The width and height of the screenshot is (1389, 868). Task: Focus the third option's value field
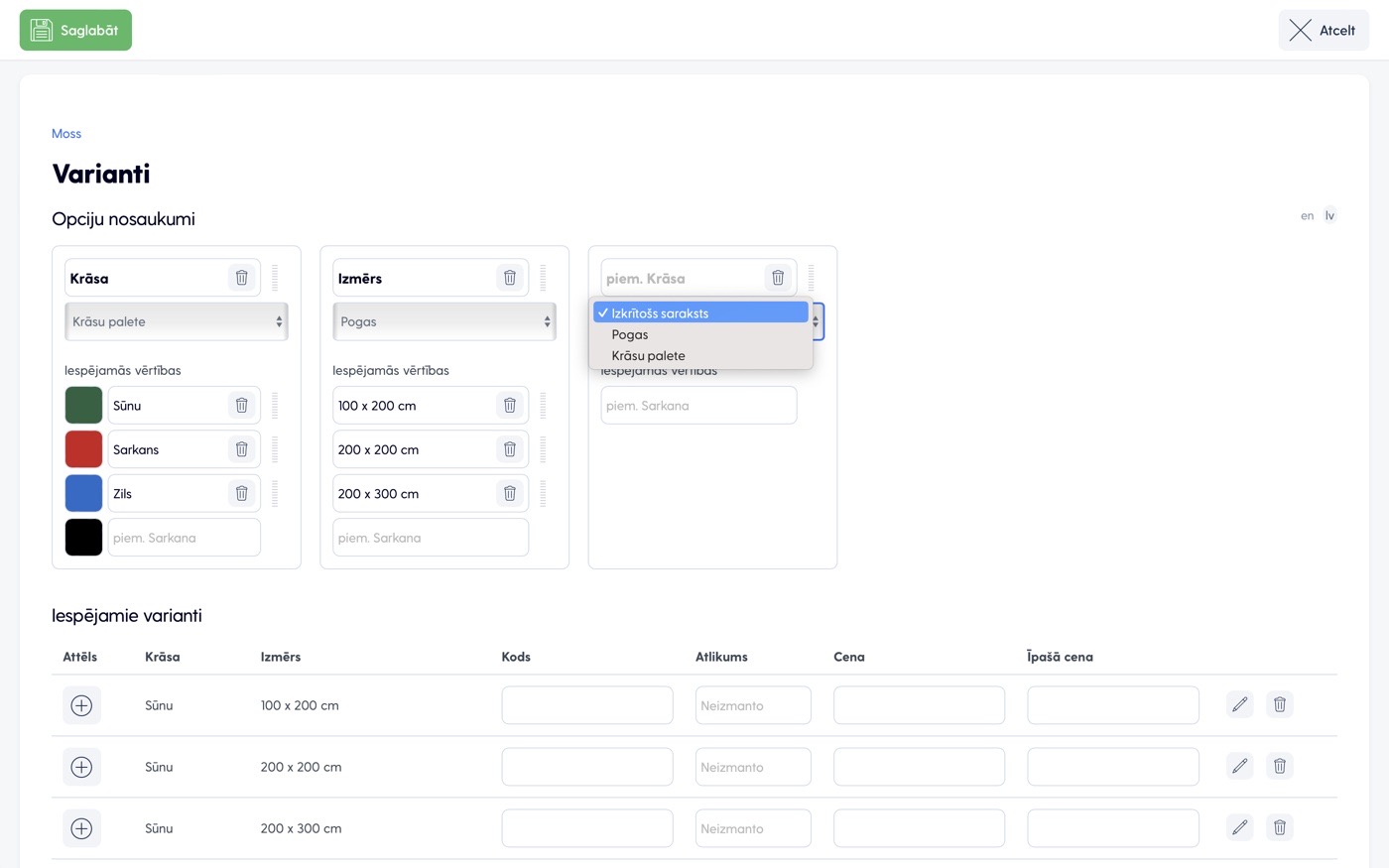[698, 405]
